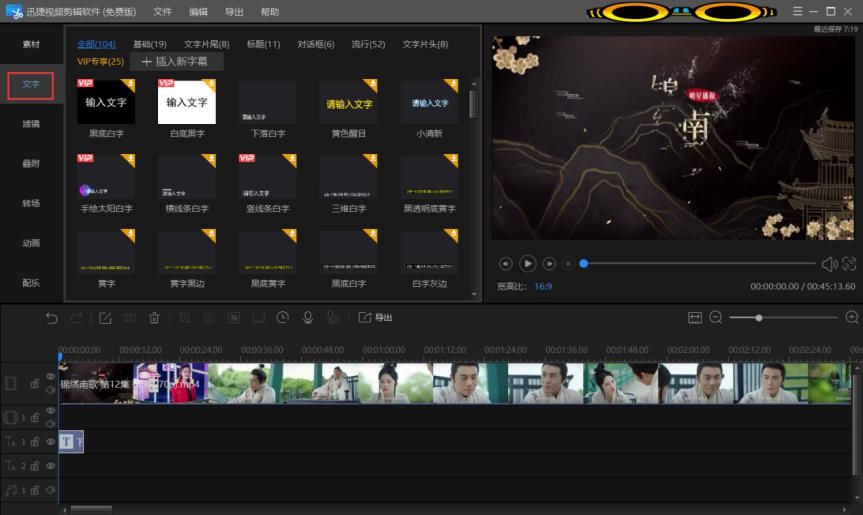Select the 流行(52) text category
Viewport: 863px width, 515px height.
368,44
